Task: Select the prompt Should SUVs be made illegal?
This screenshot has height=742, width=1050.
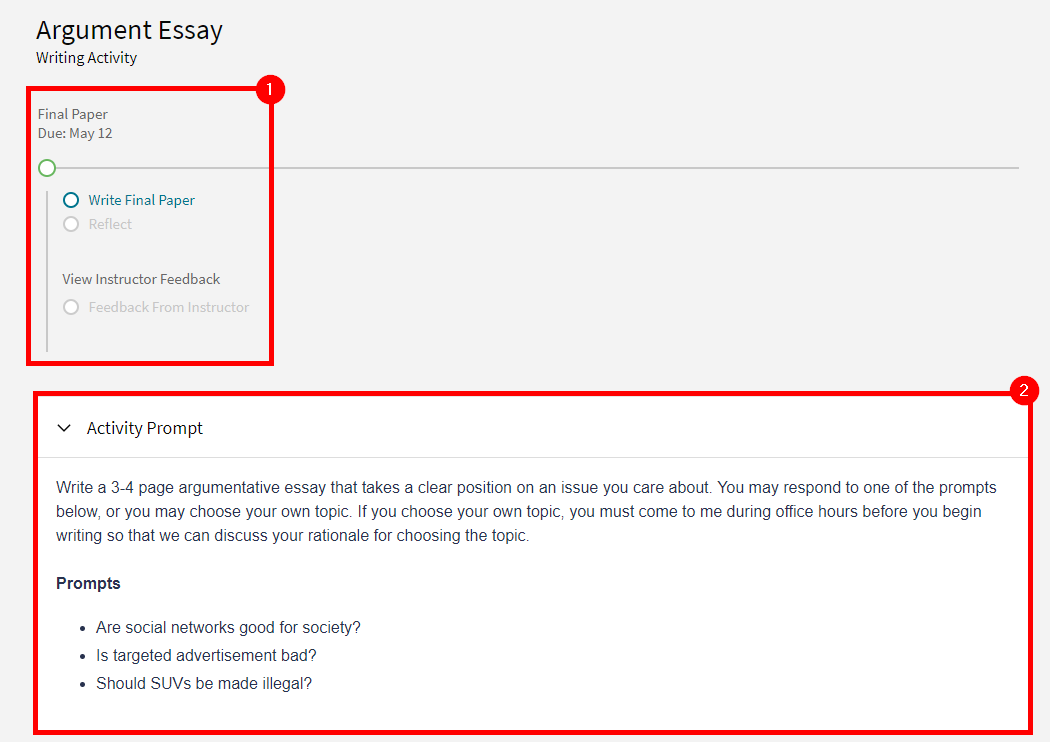Action: pyautogui.click(x=203, y=683)
